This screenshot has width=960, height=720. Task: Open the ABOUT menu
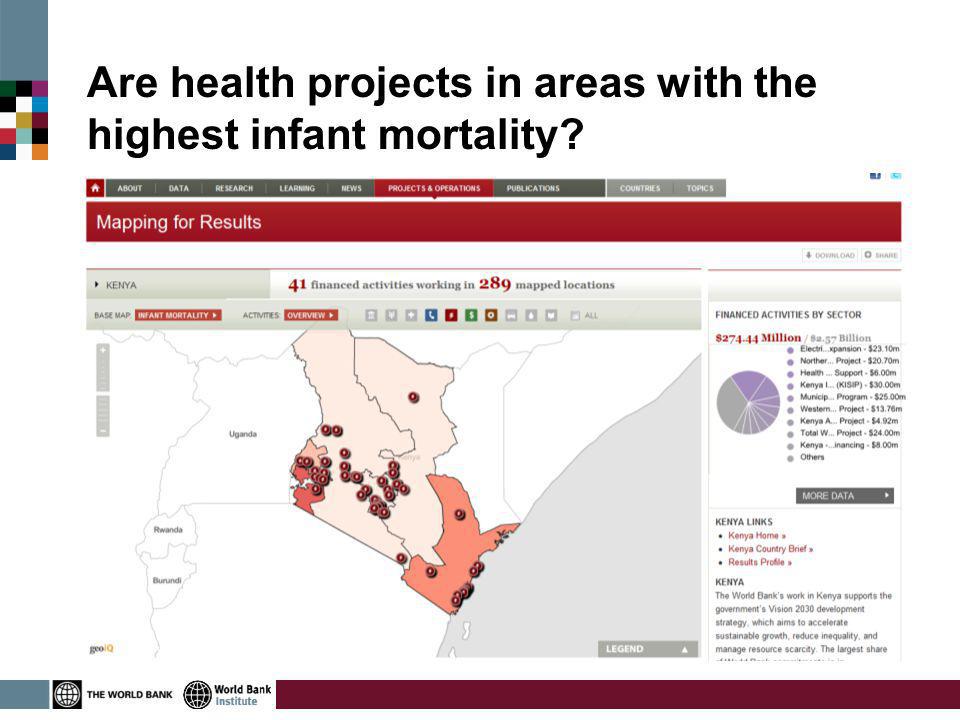(130, 188)
